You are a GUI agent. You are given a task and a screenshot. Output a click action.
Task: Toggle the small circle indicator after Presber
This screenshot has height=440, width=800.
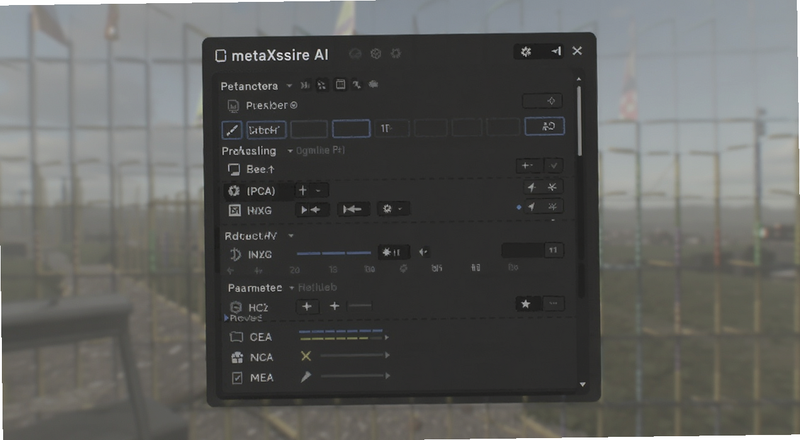point(293,106)
